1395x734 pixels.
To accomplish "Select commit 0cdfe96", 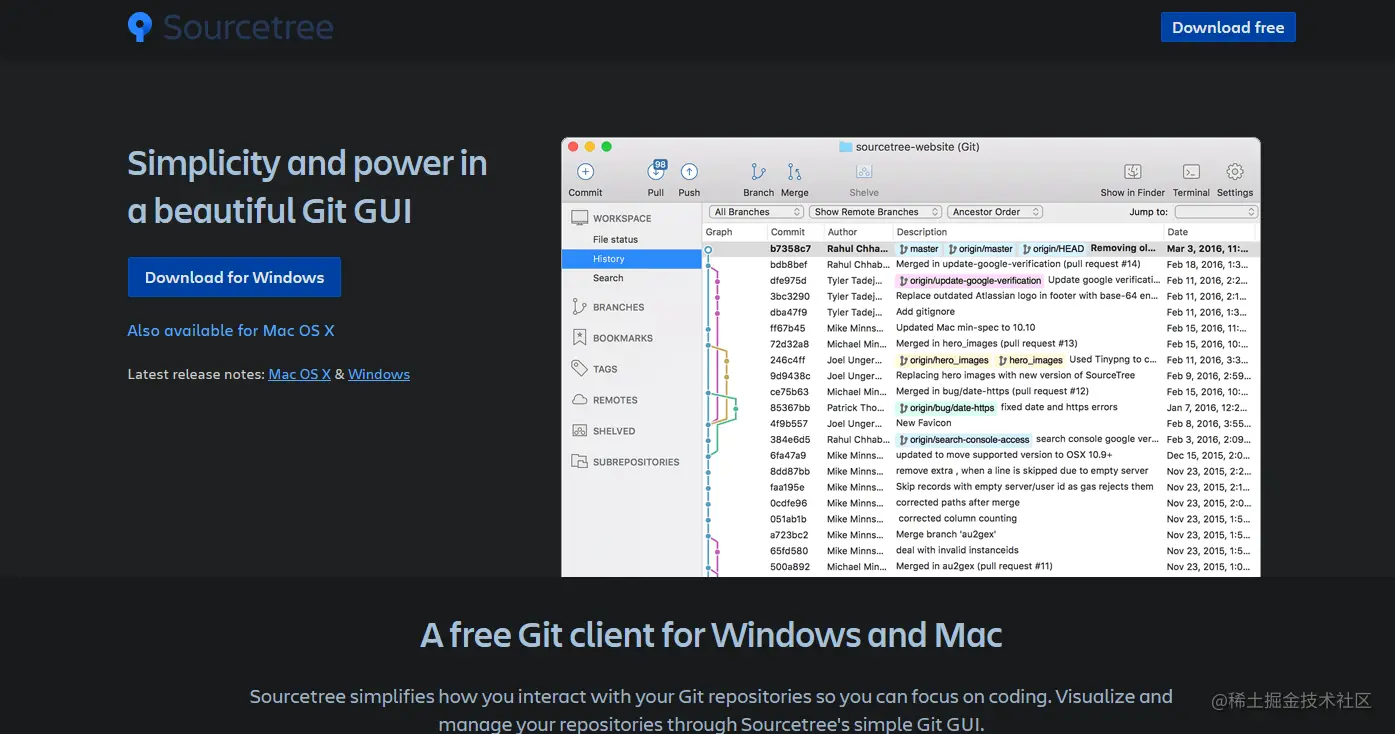I will click(x=981, y=503).
